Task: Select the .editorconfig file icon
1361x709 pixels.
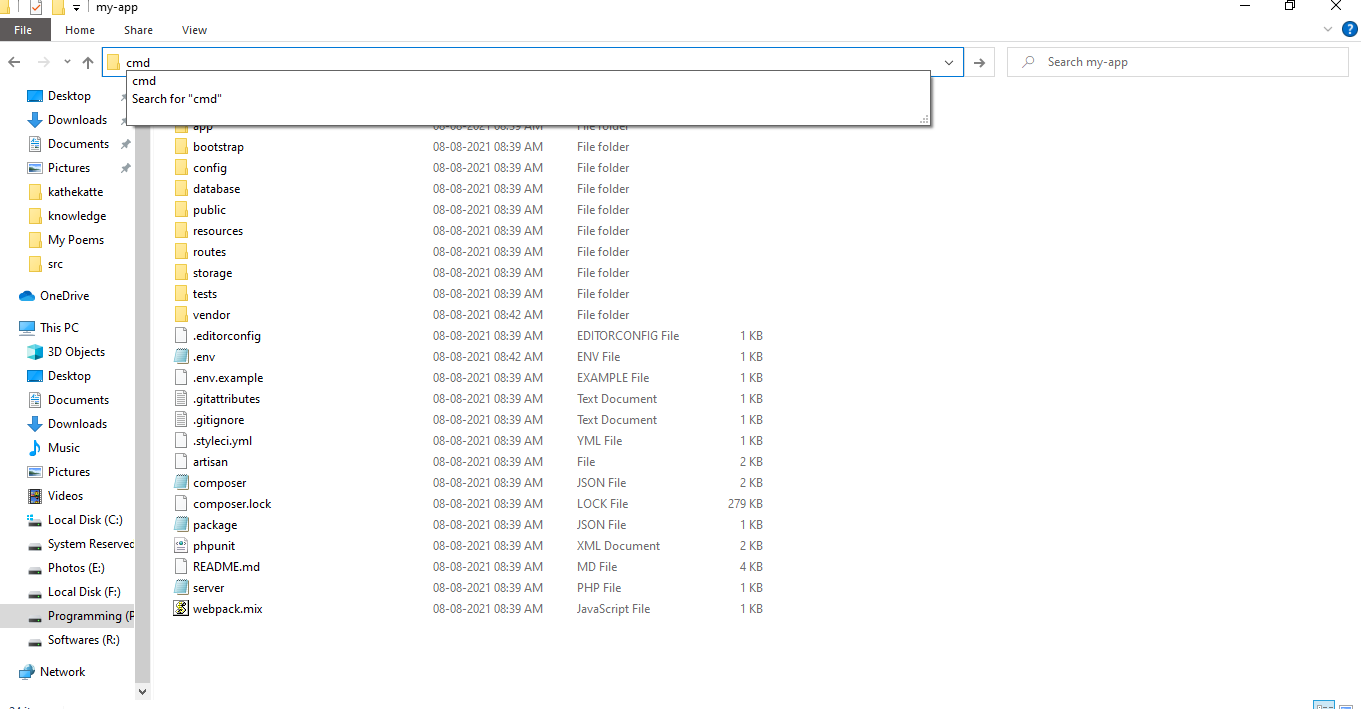Action: pyautogui.click(x=181, y=336)
